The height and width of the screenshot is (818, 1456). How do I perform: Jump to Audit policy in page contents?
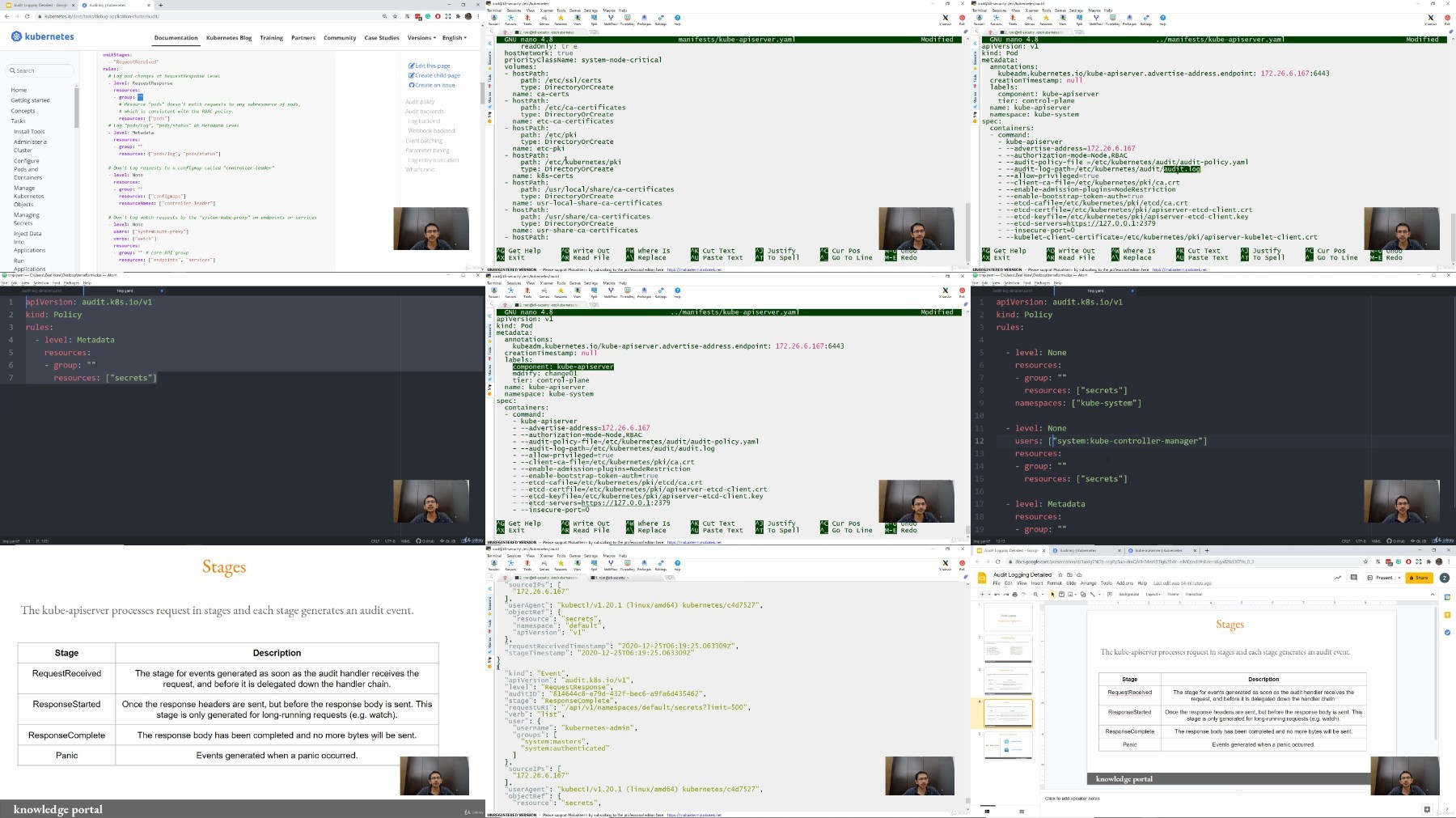(420, 102)
